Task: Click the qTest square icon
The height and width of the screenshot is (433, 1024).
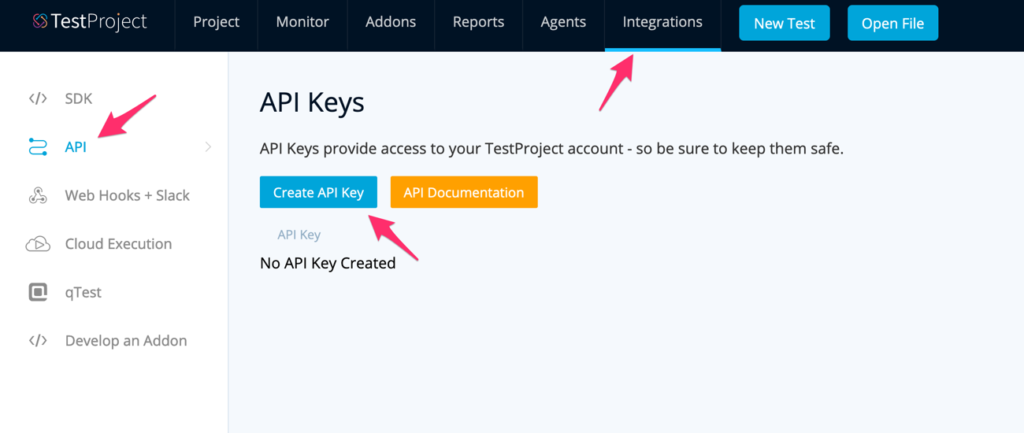Action: click(x=38, y=293)
